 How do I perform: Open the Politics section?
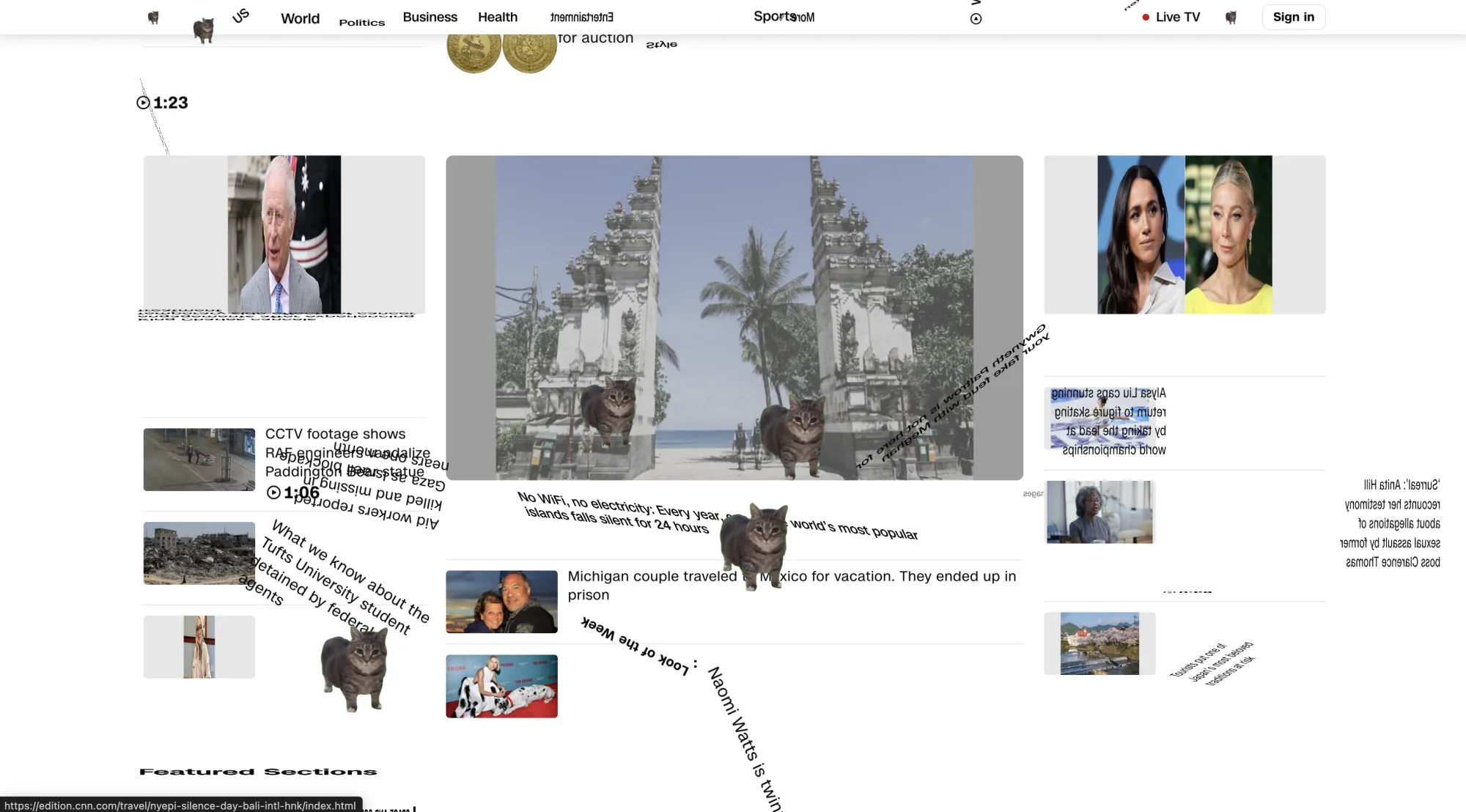(x=362, y=23)
